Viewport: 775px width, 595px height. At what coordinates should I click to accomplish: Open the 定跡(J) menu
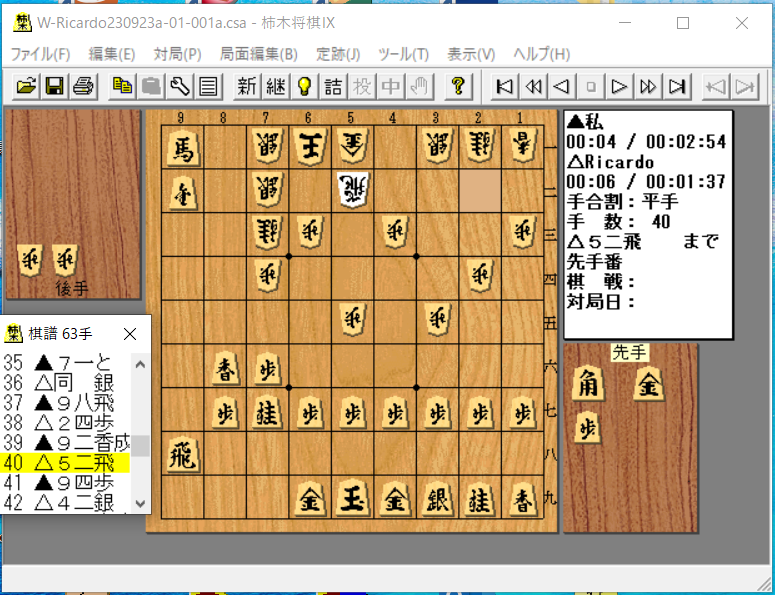point(338,54)
